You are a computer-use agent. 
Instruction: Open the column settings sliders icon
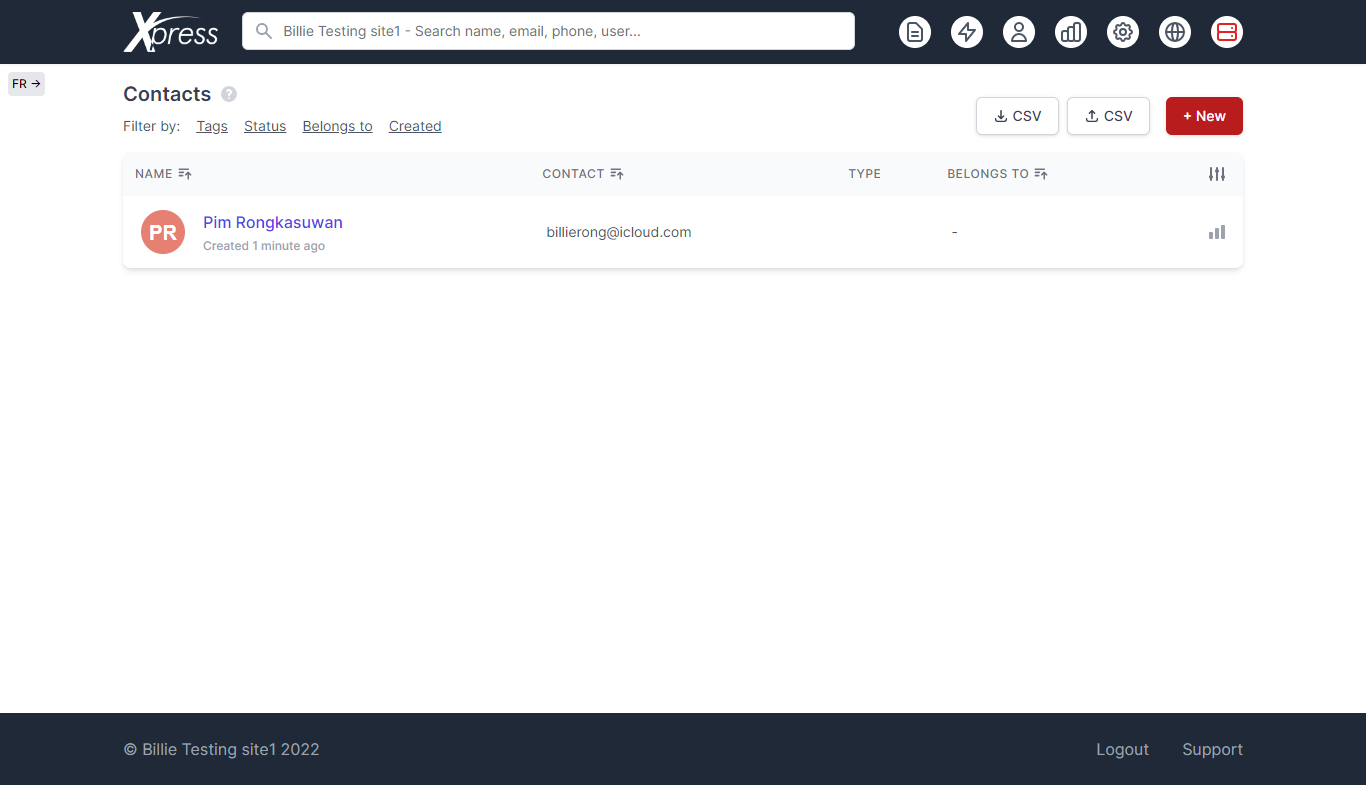pos(1216,174)
